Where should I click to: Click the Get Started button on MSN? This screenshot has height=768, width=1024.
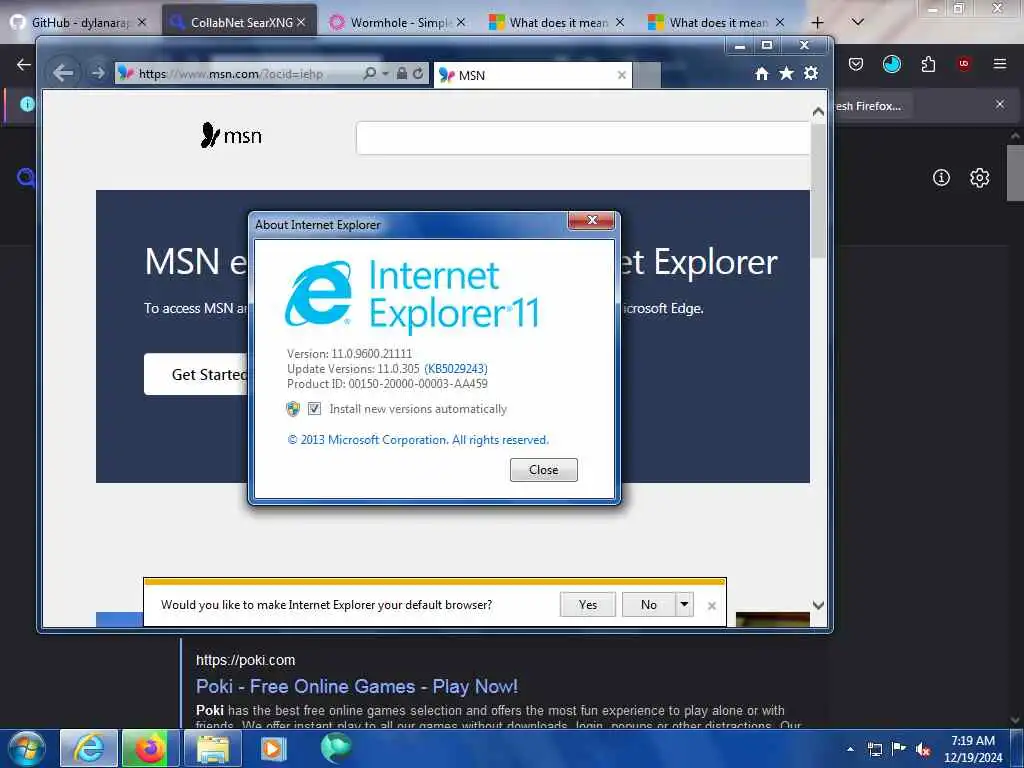196,374
